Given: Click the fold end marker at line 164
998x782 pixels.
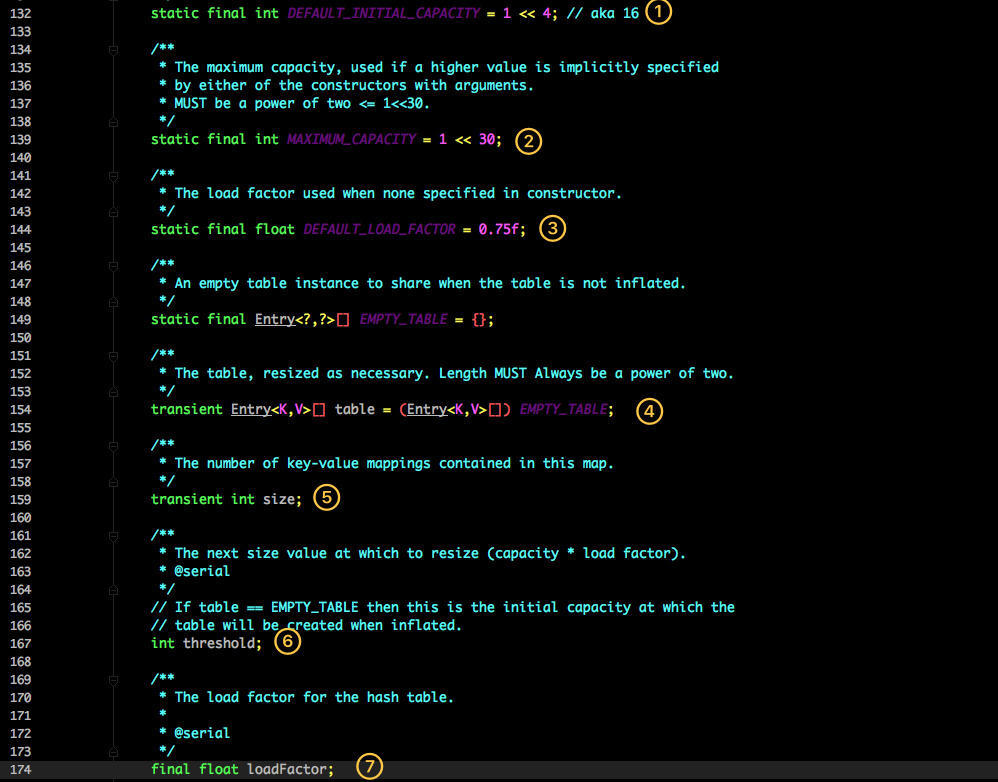Looking at the screenshot, I should point(113,589).
